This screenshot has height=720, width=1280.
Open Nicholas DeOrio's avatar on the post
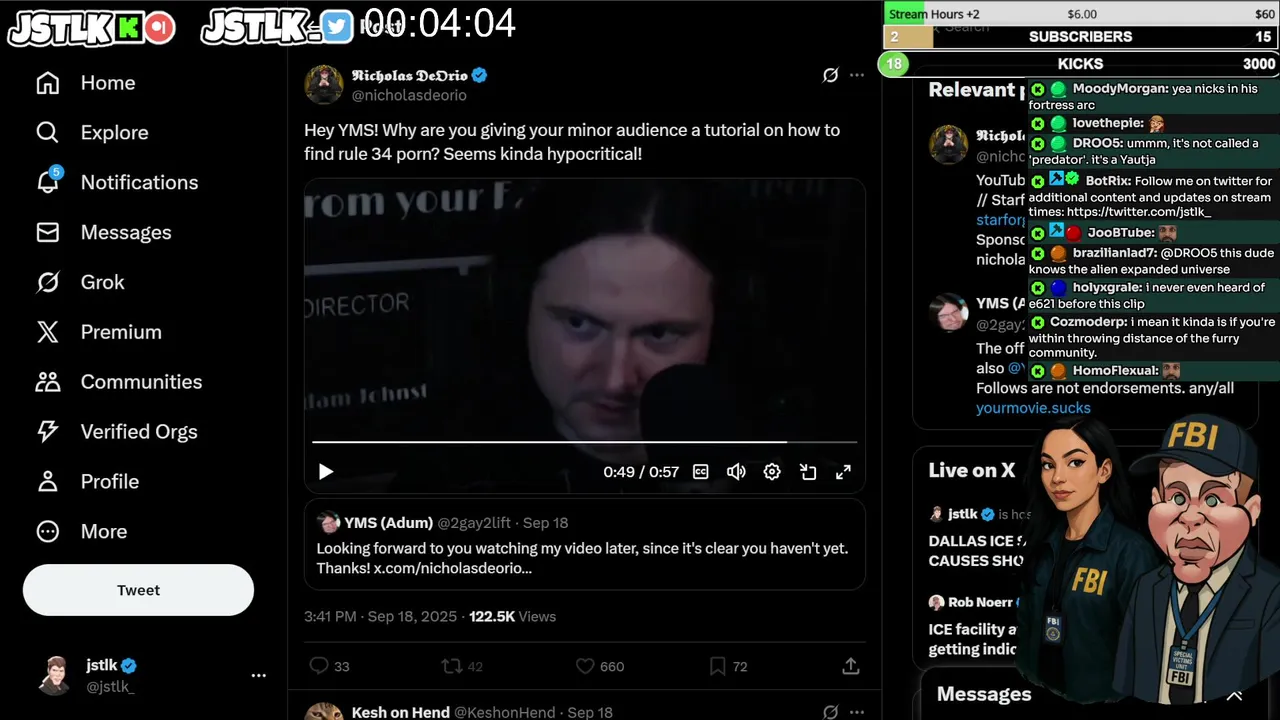click(x=324, y=85)
